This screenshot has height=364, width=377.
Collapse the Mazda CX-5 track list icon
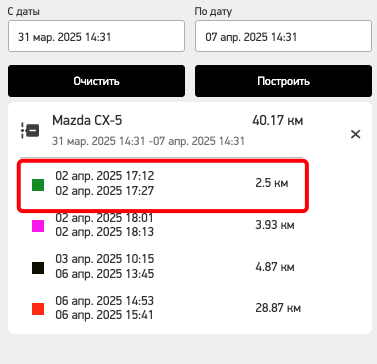(x=30, y=130)
